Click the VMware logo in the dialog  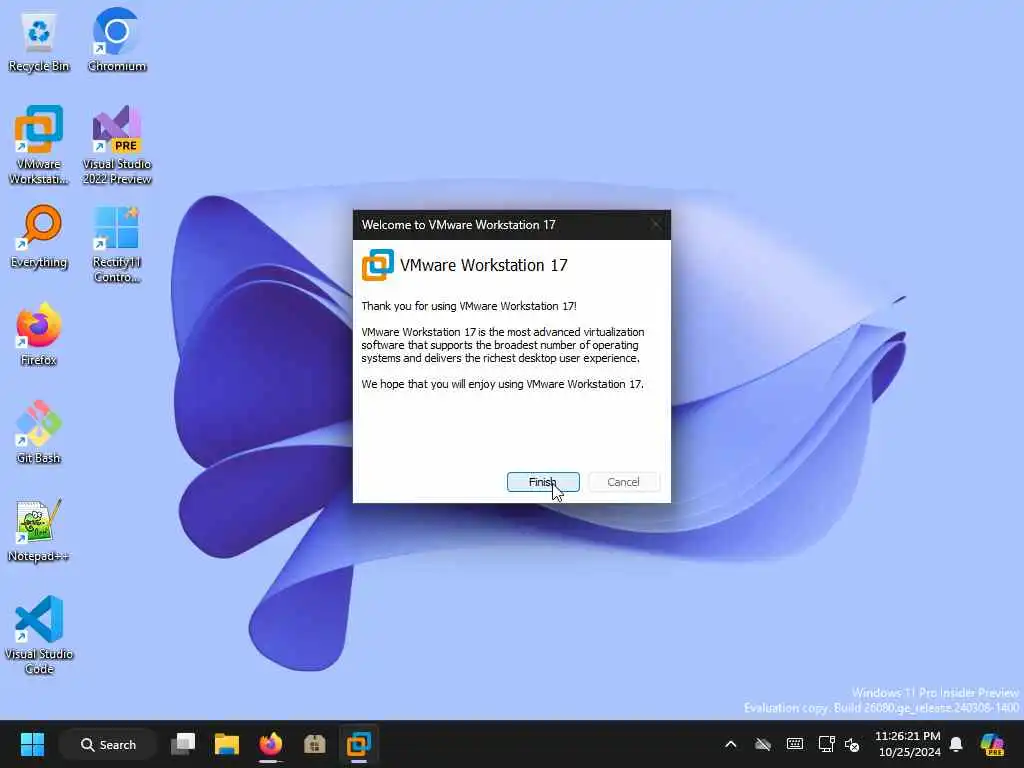(377, 265)
